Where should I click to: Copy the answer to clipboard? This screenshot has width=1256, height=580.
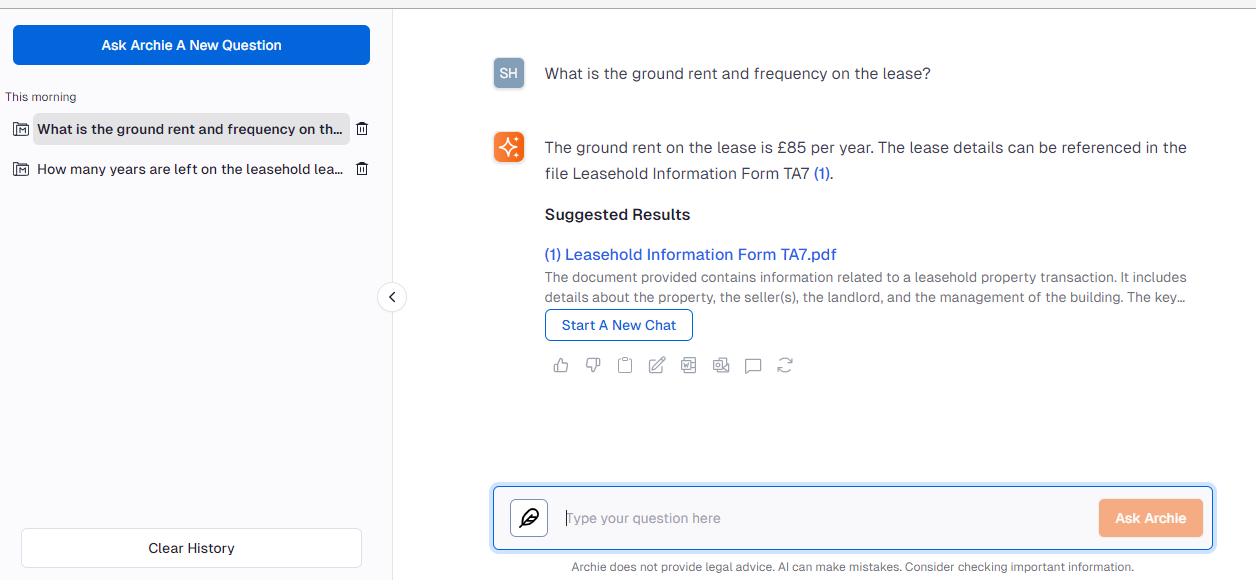point(625,366)
